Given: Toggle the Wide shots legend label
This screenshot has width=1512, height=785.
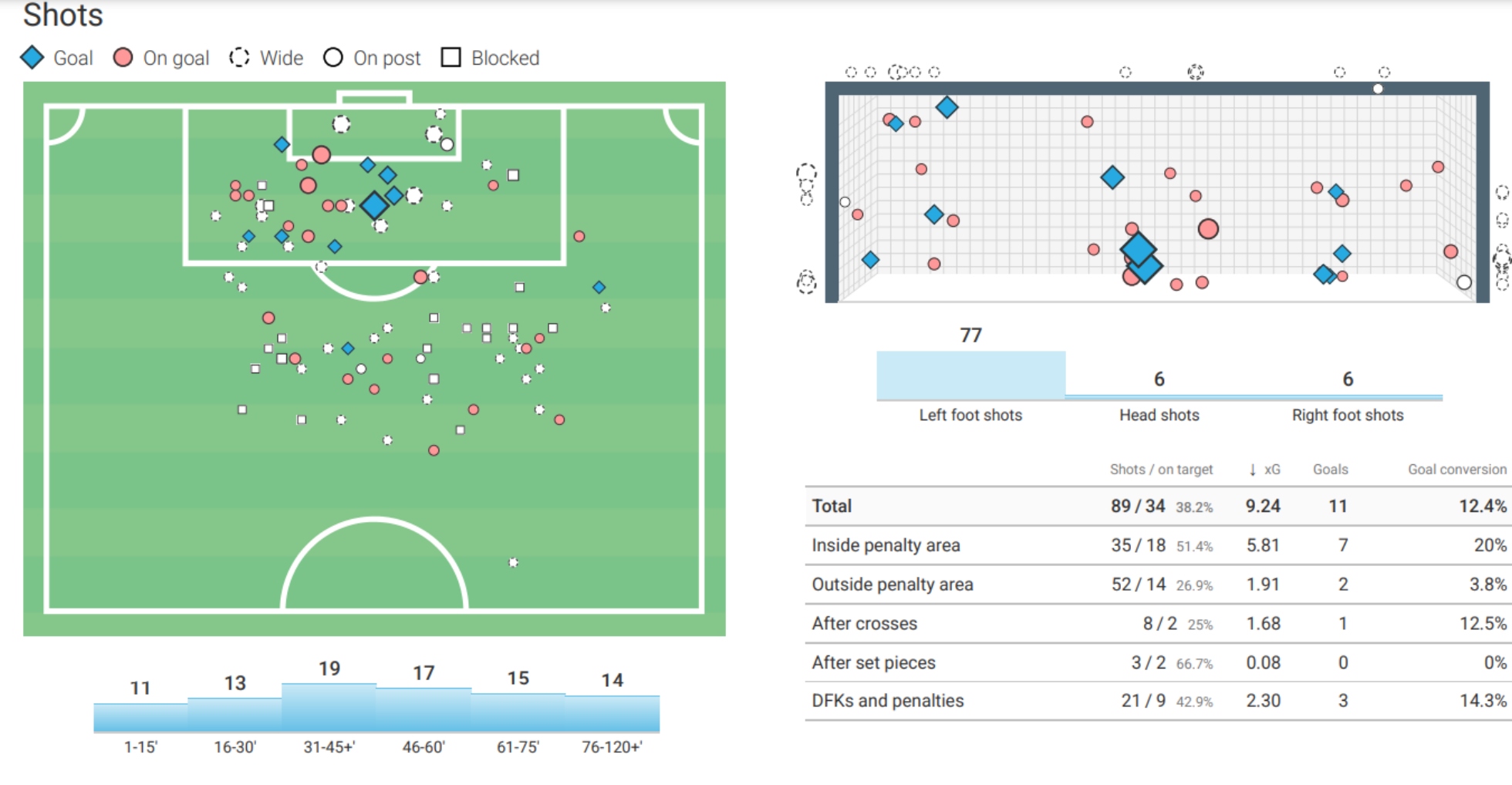Looking at the screenshot, I should 281,58.
